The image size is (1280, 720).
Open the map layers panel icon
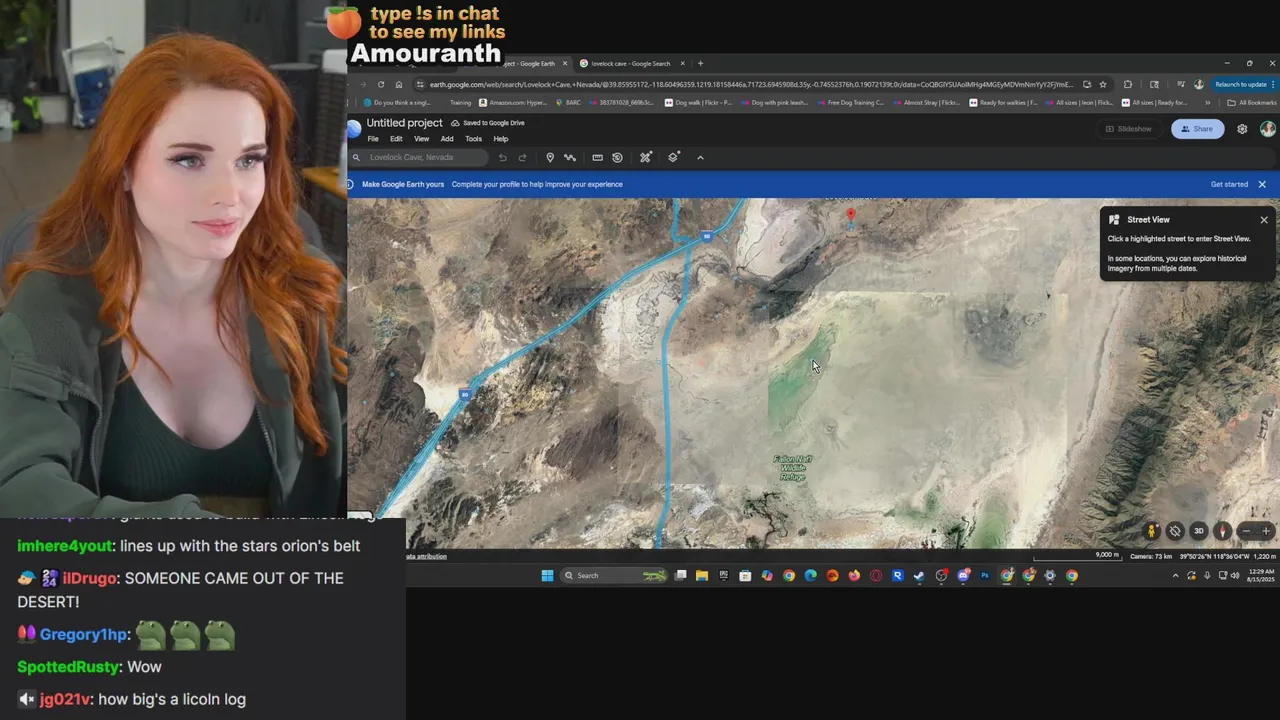pos(673,157)
